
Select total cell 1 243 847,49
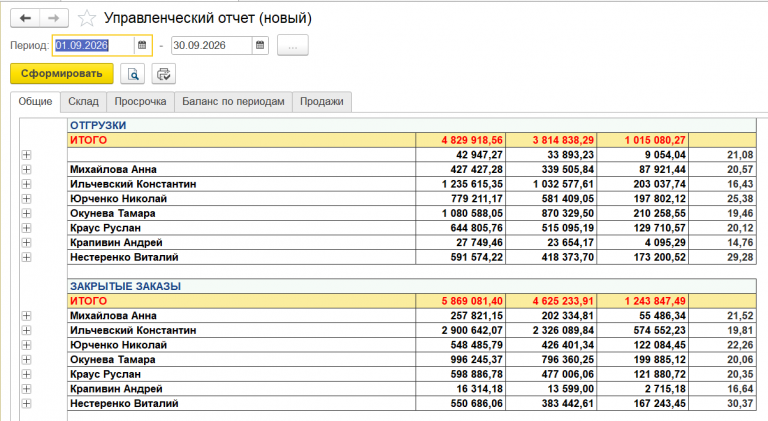(x=643, y=301)
